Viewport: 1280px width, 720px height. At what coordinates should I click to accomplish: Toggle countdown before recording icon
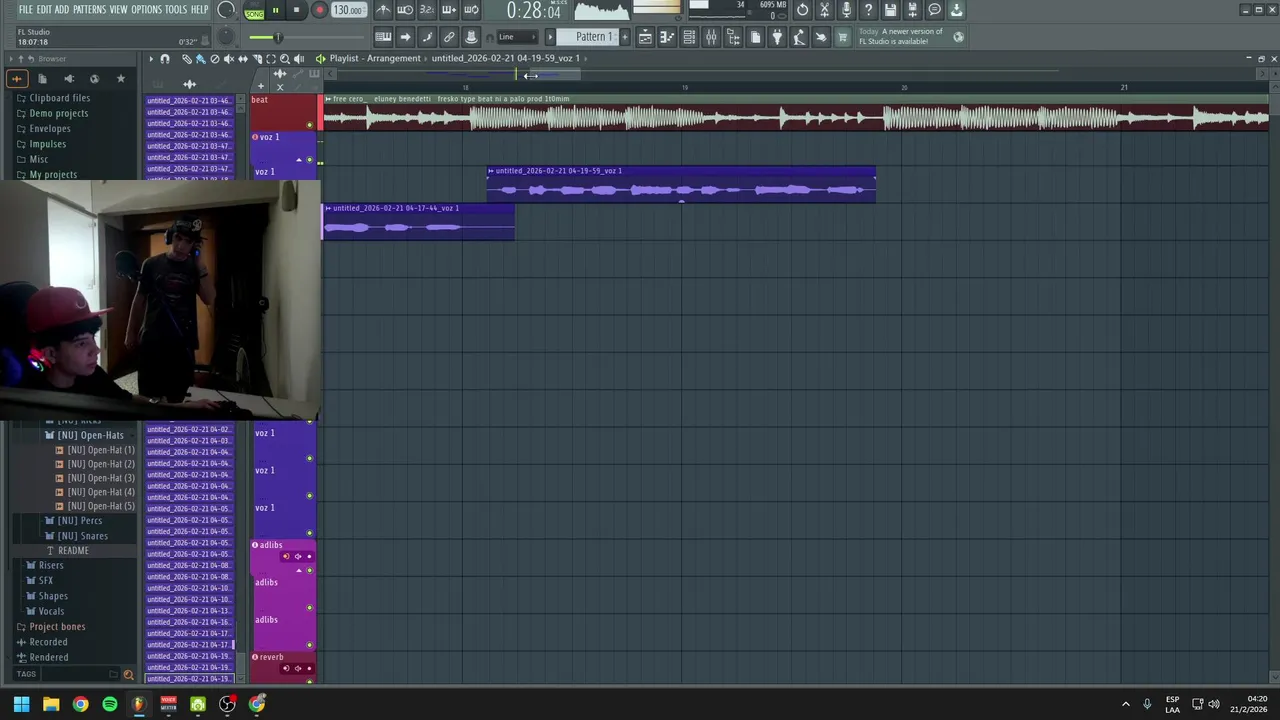pyautogui.click(x=426, y=10)
